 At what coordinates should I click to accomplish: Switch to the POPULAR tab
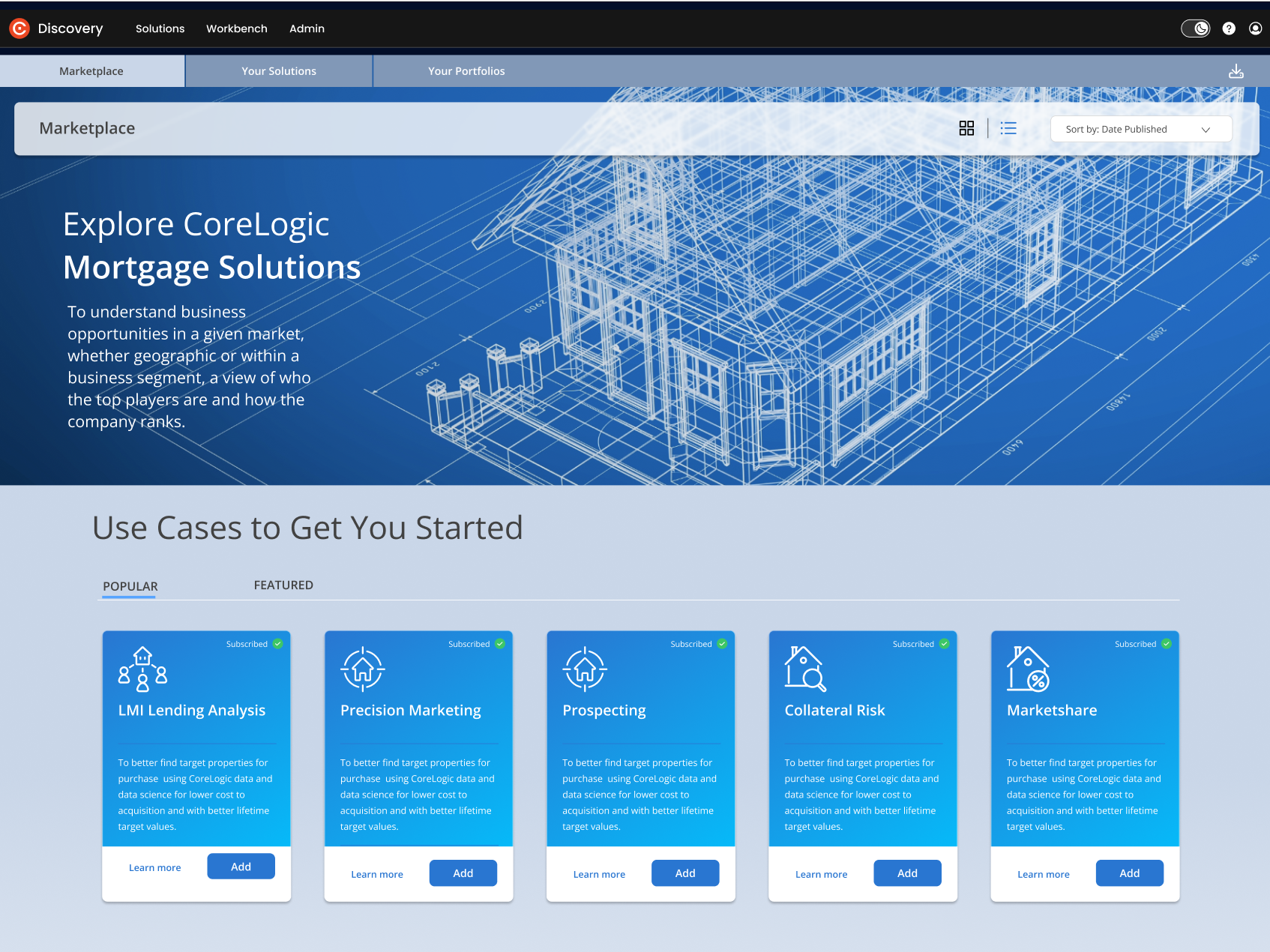click(130, 586)
